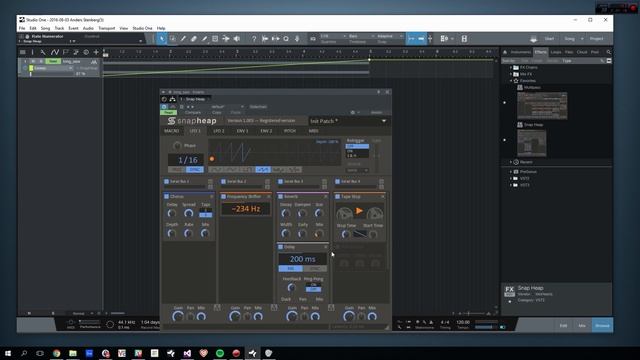The height and width of the screenshot is (360, 640).
Task: Click the Loop icon in the toolbar
Action: (x=286, y=39)
